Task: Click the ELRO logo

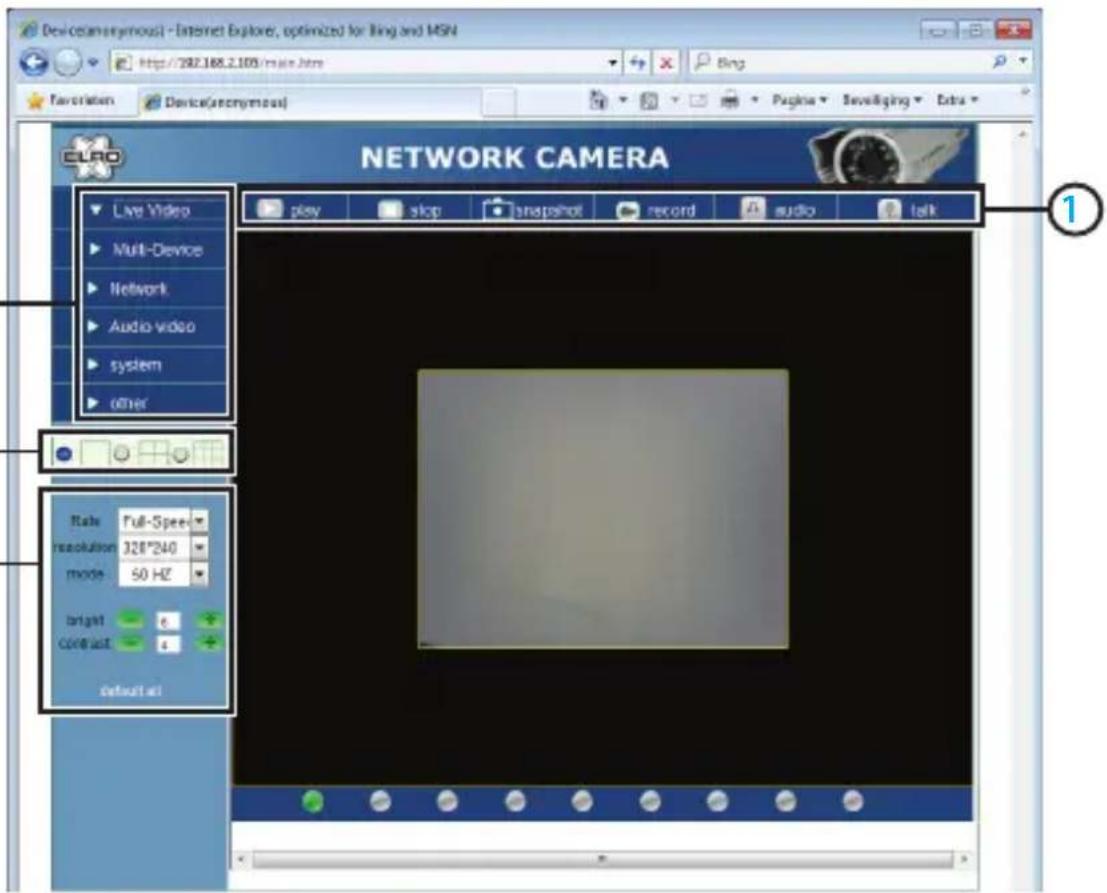Action: point(92,157)
